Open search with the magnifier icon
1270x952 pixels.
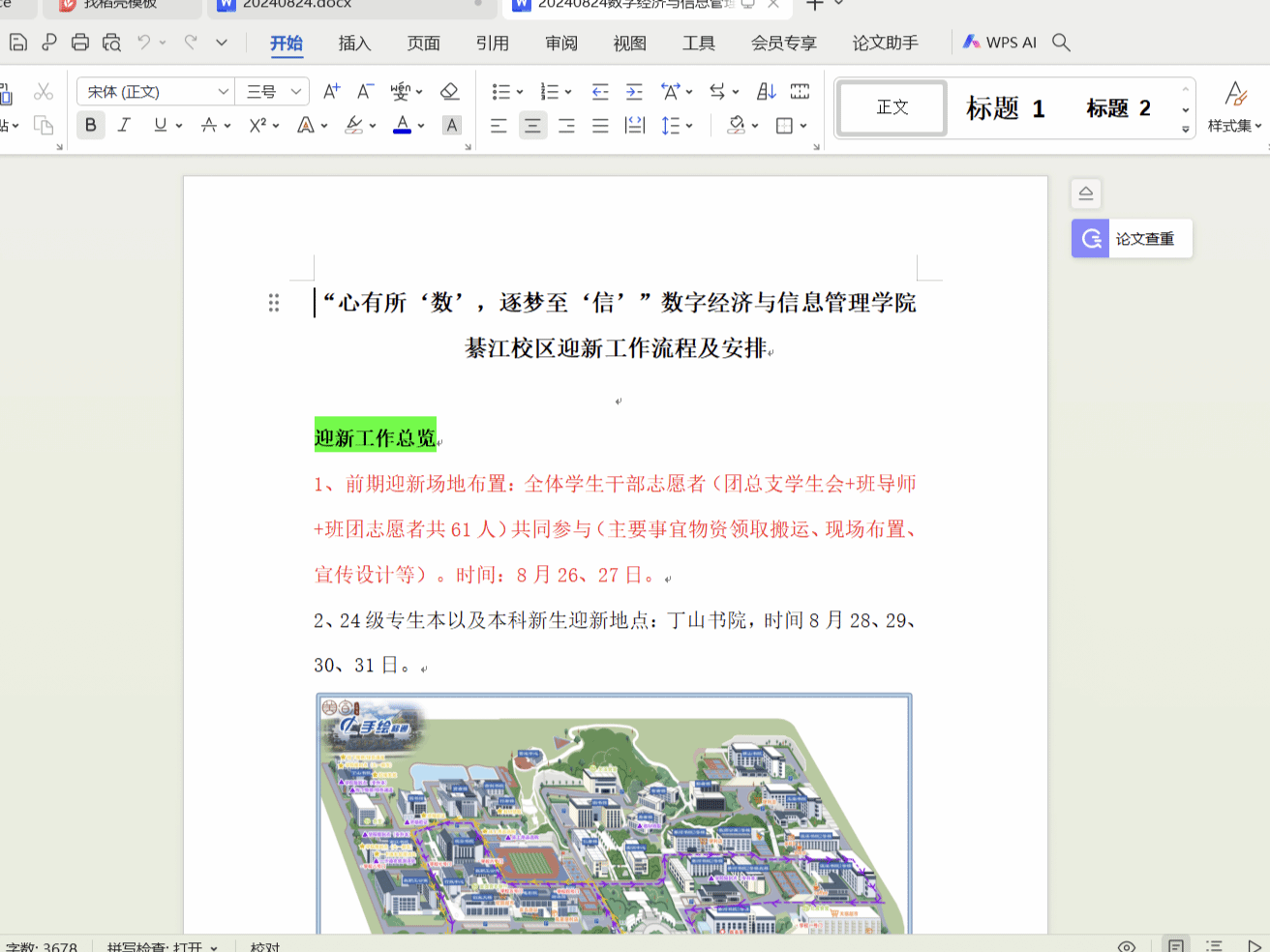click(1061, 43)
